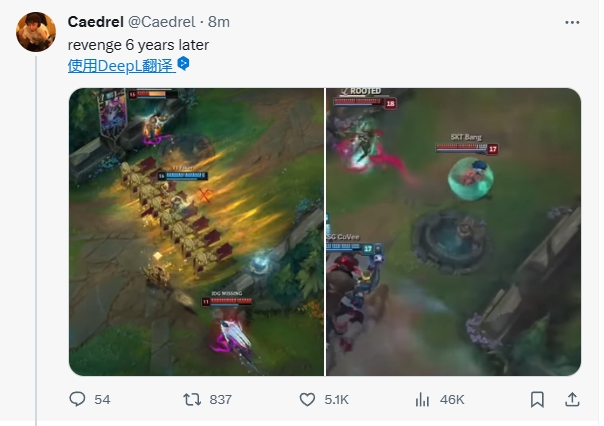Image resolution: width=604 pixels, height=426 pixels.
Task: Click the reply speech bubble icon
Action: click(x=77, y=399)
